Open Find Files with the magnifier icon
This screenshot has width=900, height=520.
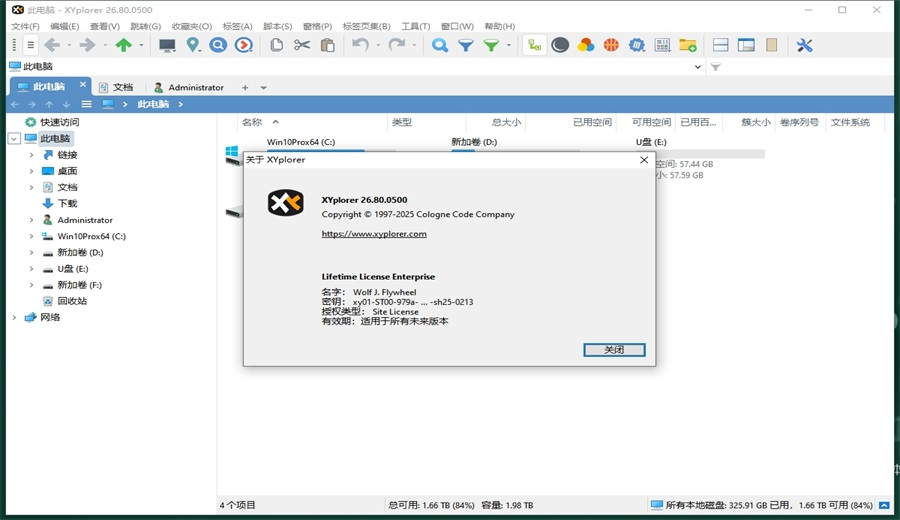440,45
